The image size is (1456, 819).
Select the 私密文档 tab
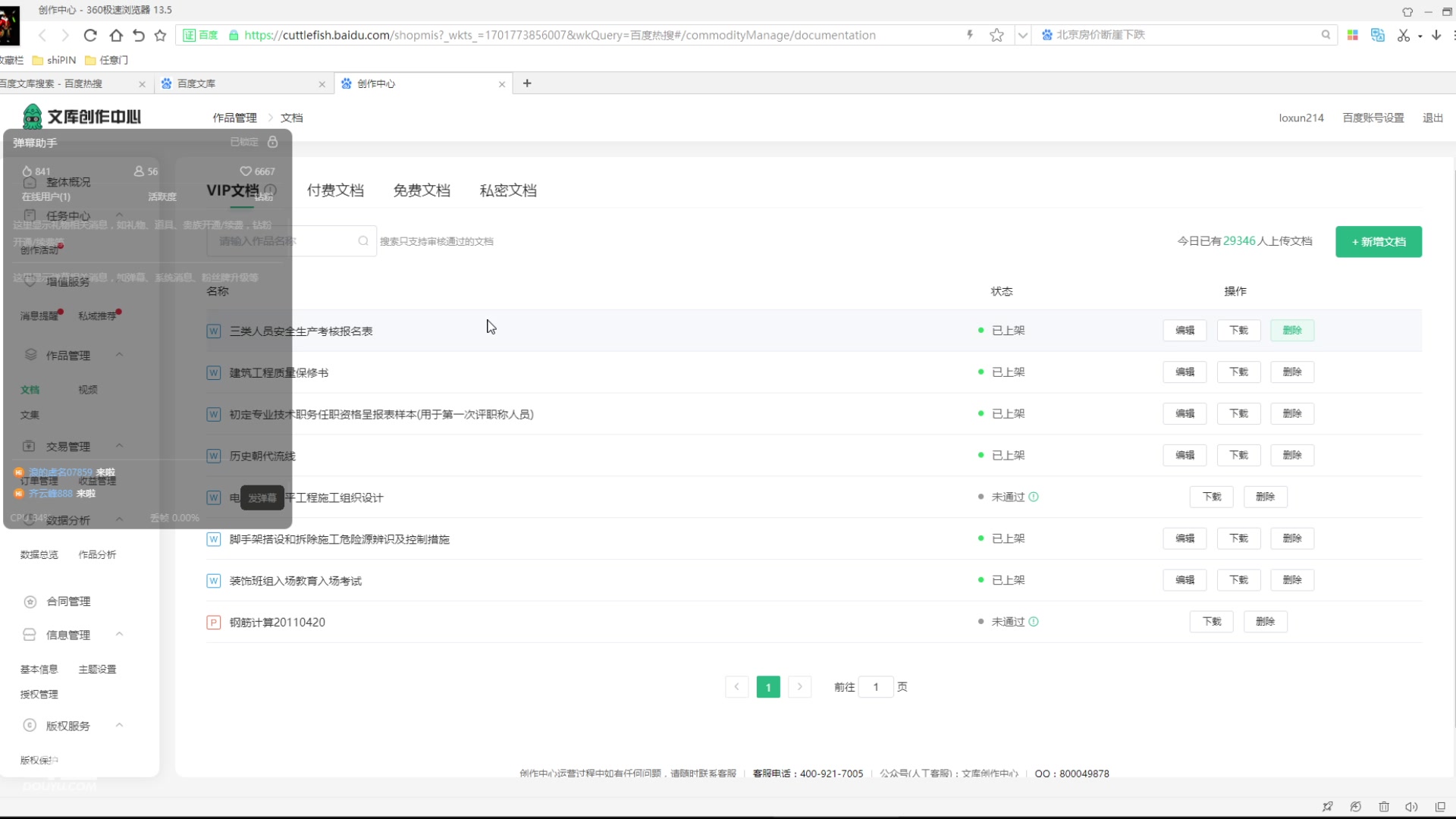[x=508, y=190]
